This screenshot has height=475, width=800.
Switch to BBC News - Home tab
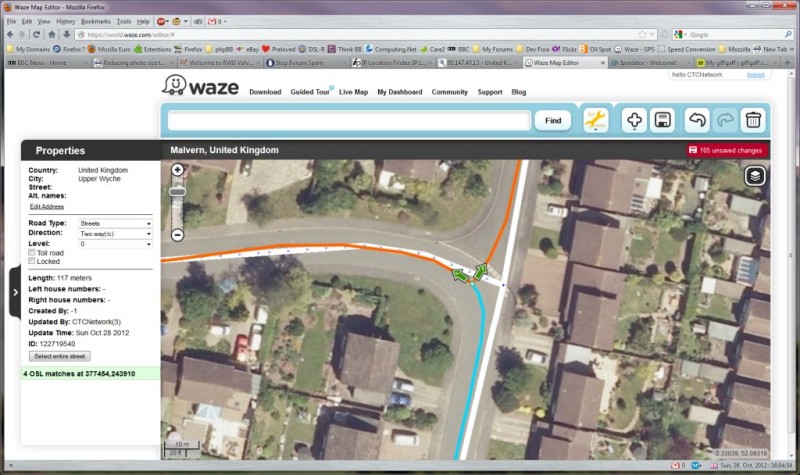pyautogui.click(x=47, y=63)
